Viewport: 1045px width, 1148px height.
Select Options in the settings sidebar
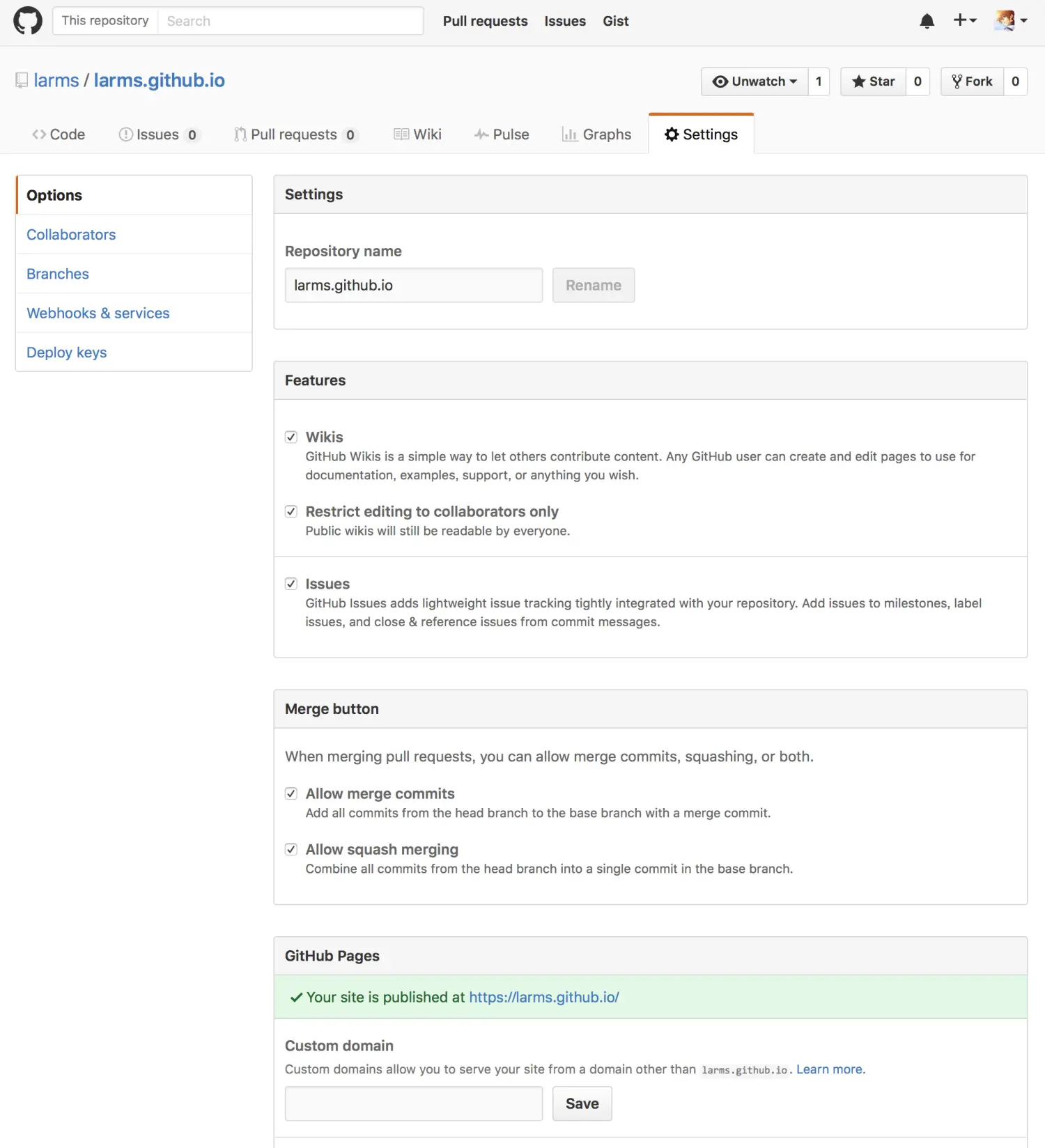[134, 195]
